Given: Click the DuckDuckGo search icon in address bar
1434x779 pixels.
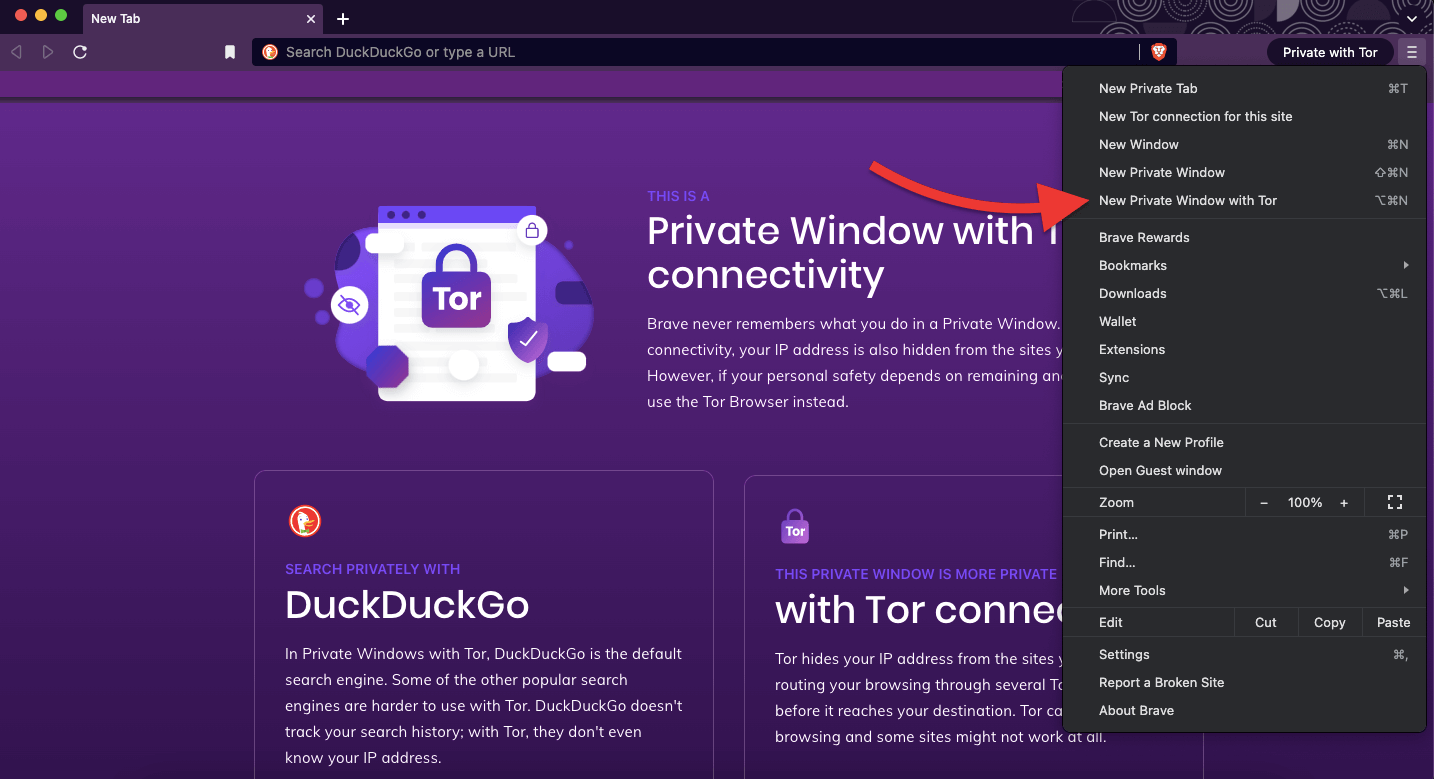Looking at the screenshot, I should tap(269, 51).
